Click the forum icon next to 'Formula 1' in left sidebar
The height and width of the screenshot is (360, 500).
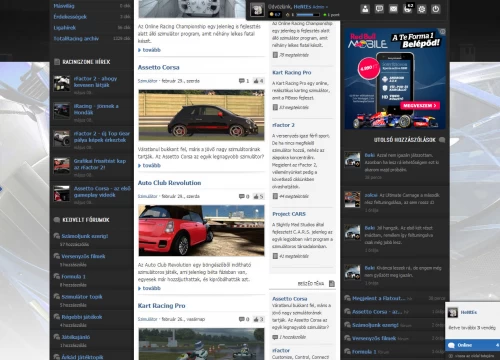pyautogui.click(x=57, y=276)
